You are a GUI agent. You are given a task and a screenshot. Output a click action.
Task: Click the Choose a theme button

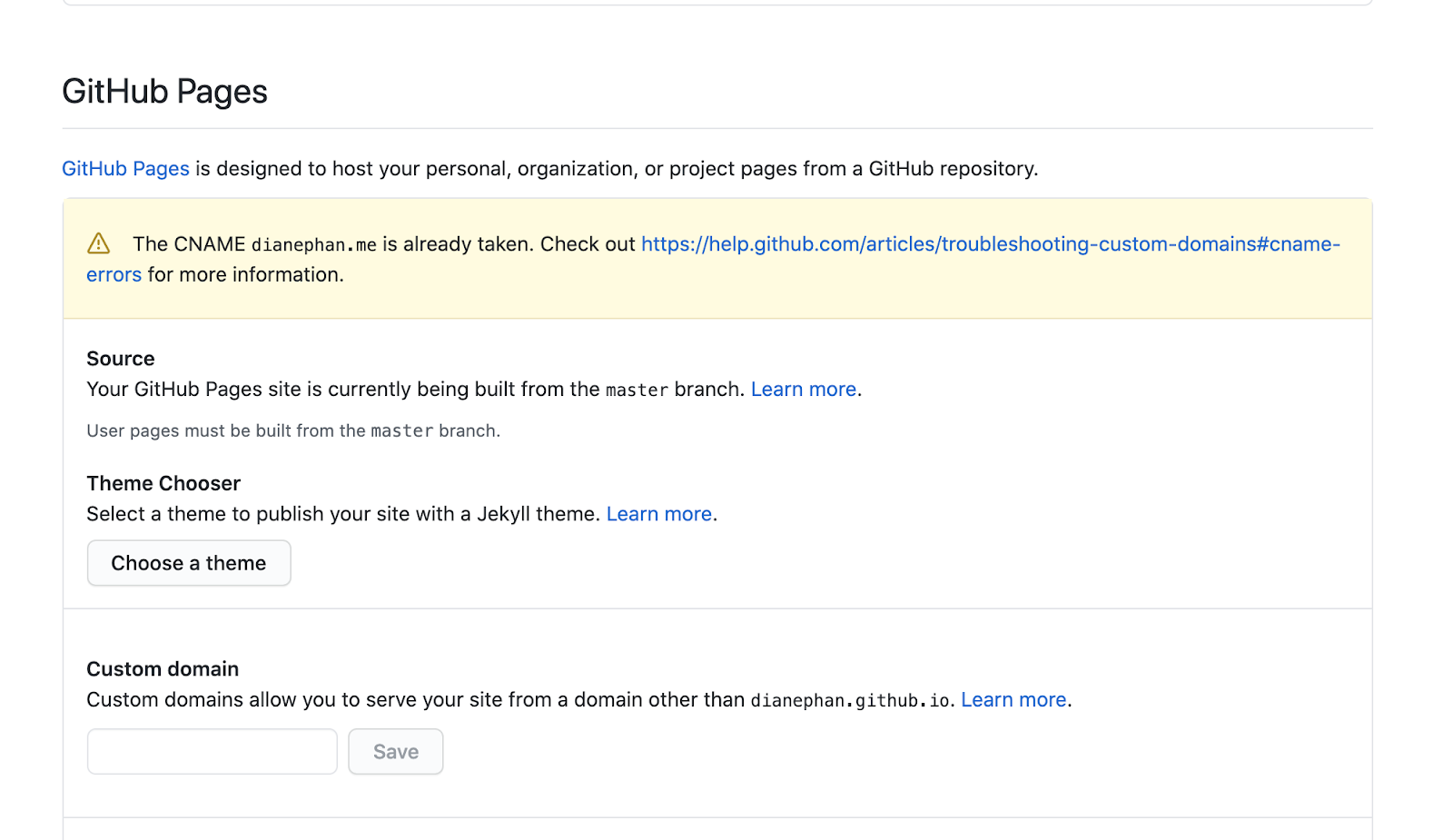coord(189,563)
